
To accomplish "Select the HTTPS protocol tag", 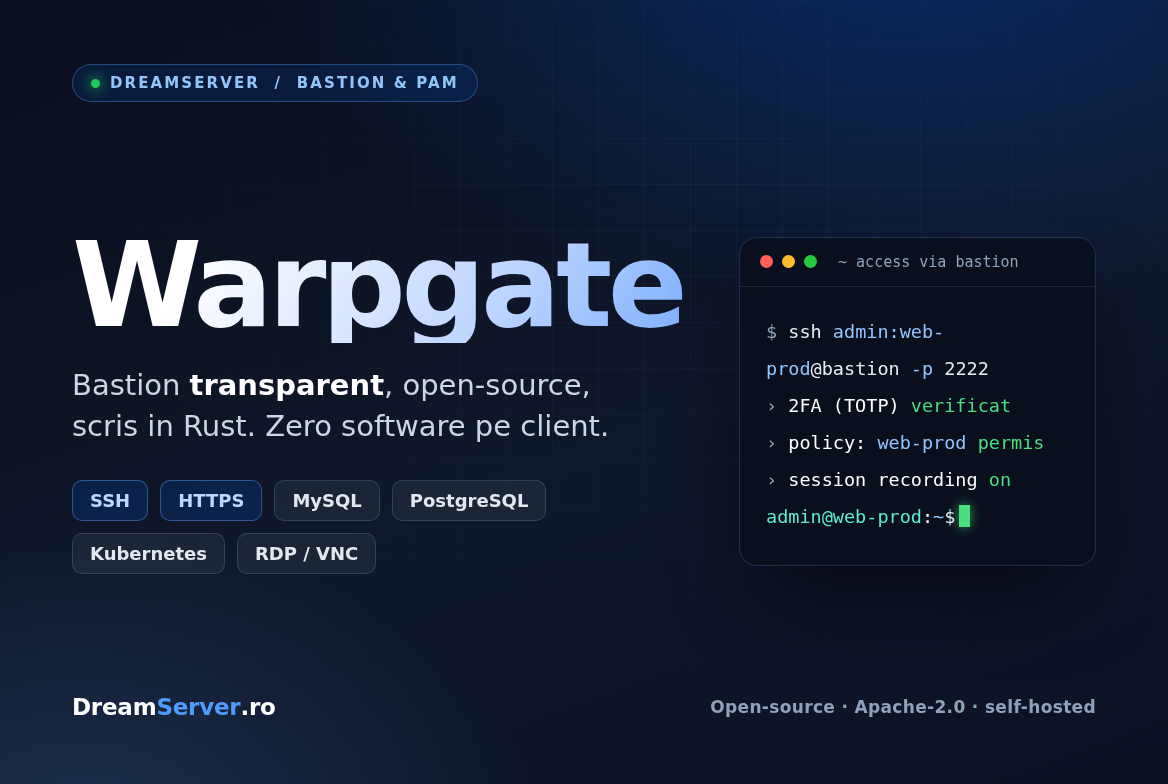I will click(x=211, y=501).
